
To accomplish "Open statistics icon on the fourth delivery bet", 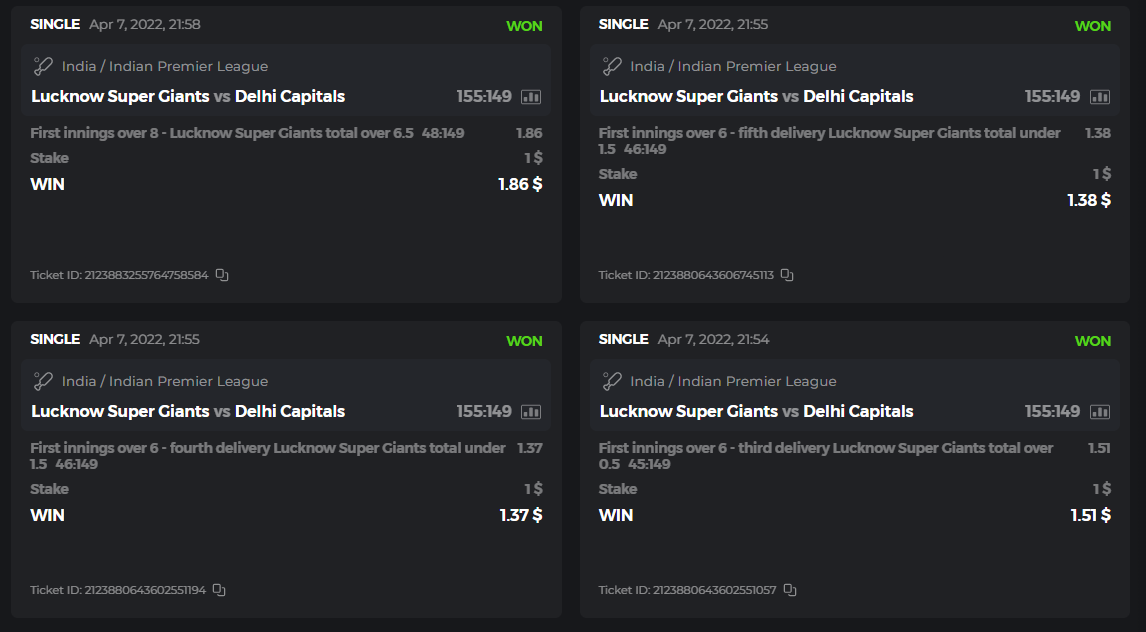I will pos(531,412).
